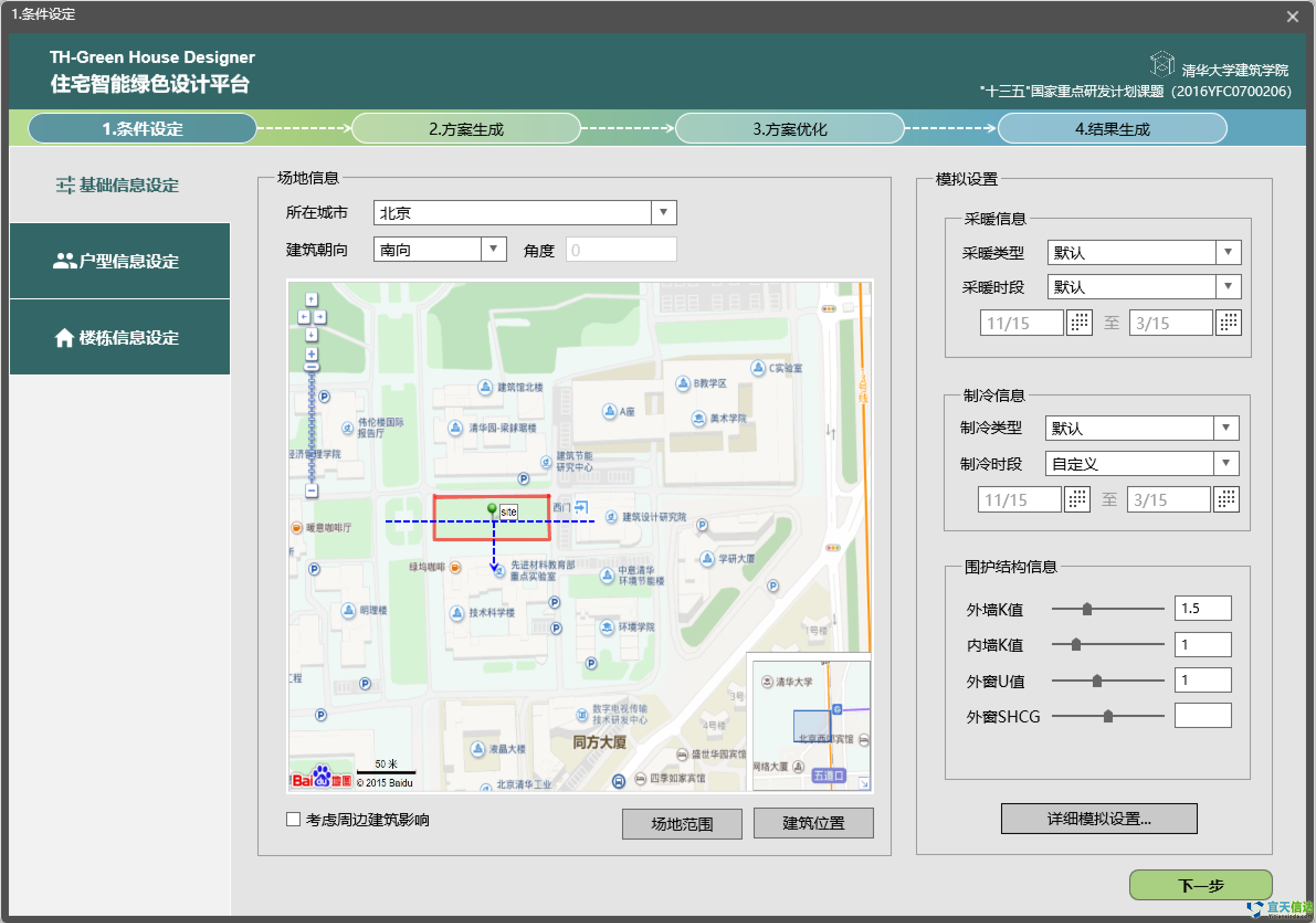The height and width of the screenshot is (923, 1316).
Task: Enable 考虑周边建筑影响 checkbox
Action: tap(293, 820)
